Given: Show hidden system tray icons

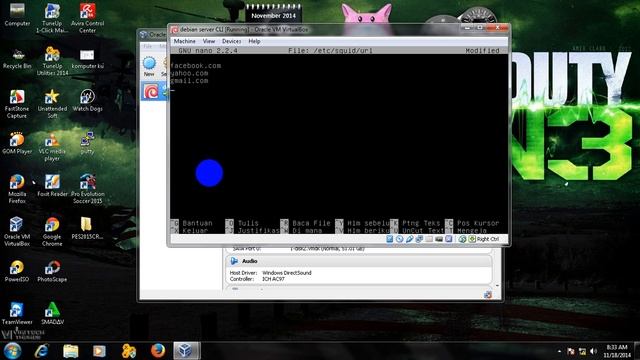Looking at the screenshot, I should (x=559, y=351).
